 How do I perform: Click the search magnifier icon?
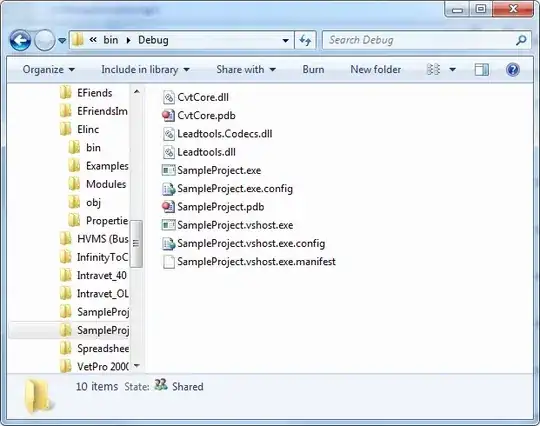521,40
